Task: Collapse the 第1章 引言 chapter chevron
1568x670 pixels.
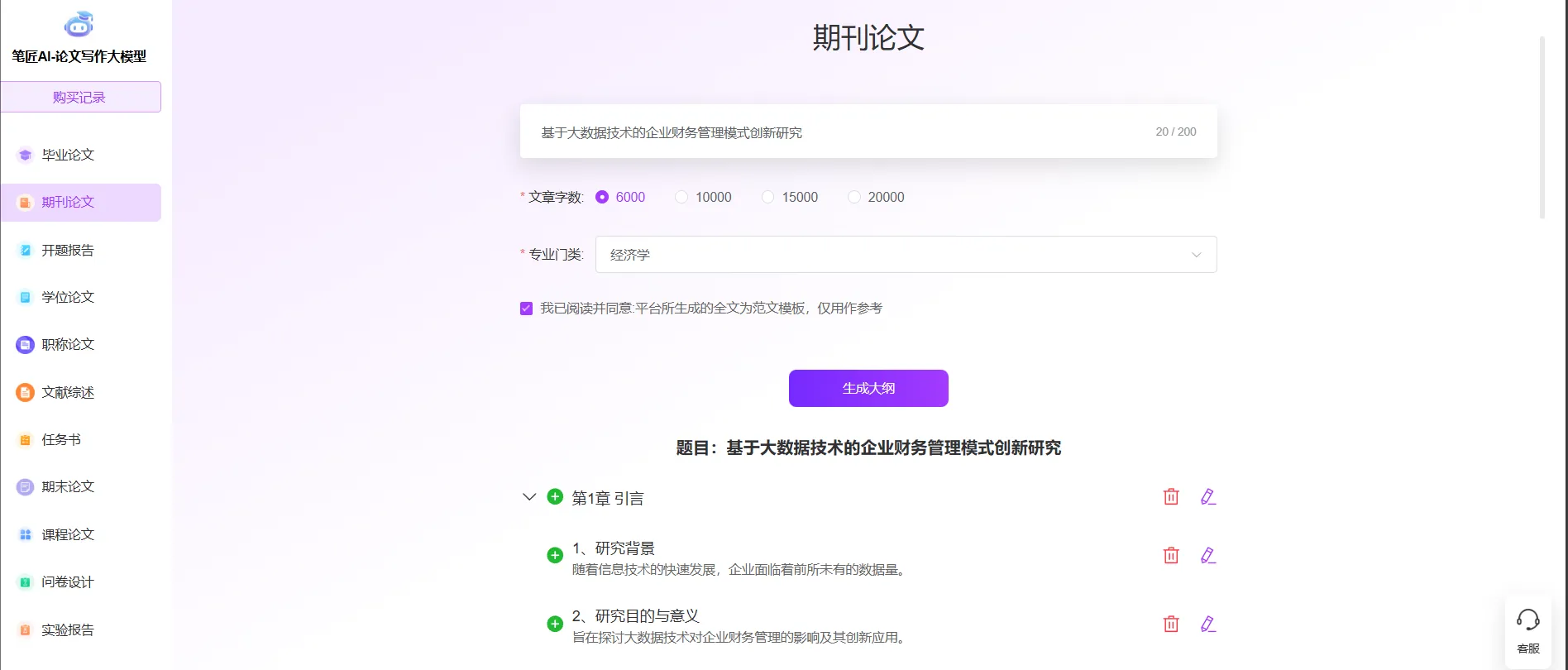Action: coord(529,497)
